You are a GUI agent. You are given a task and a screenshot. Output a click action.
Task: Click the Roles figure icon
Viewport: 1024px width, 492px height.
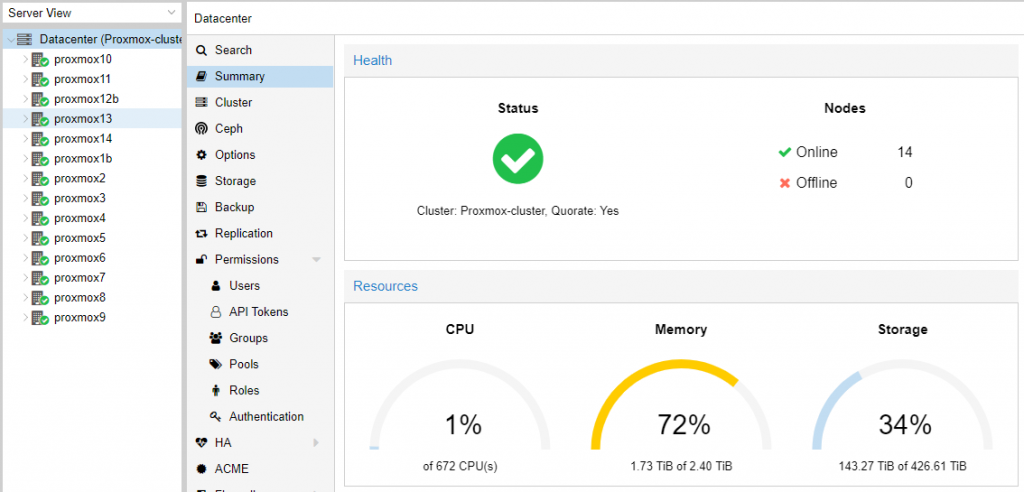[216, 390]
